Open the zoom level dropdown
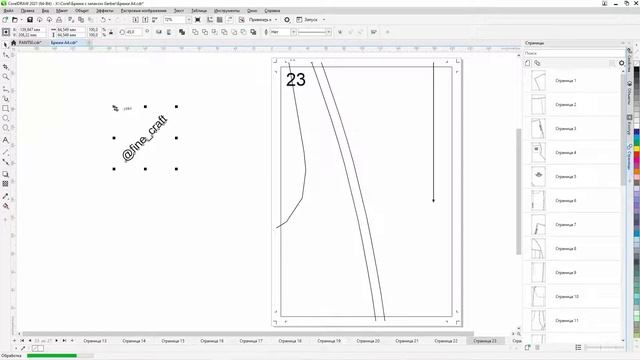Viewport: 640px width, 360px height. click(189, 20)
